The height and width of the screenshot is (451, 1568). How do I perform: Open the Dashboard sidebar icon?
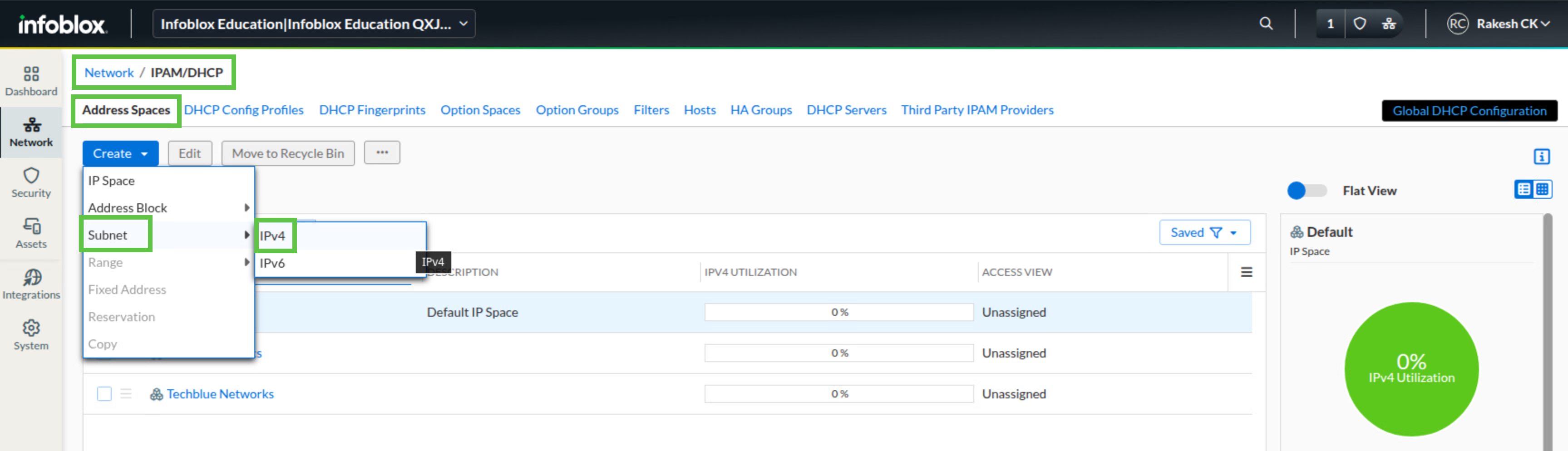(31, 82)
